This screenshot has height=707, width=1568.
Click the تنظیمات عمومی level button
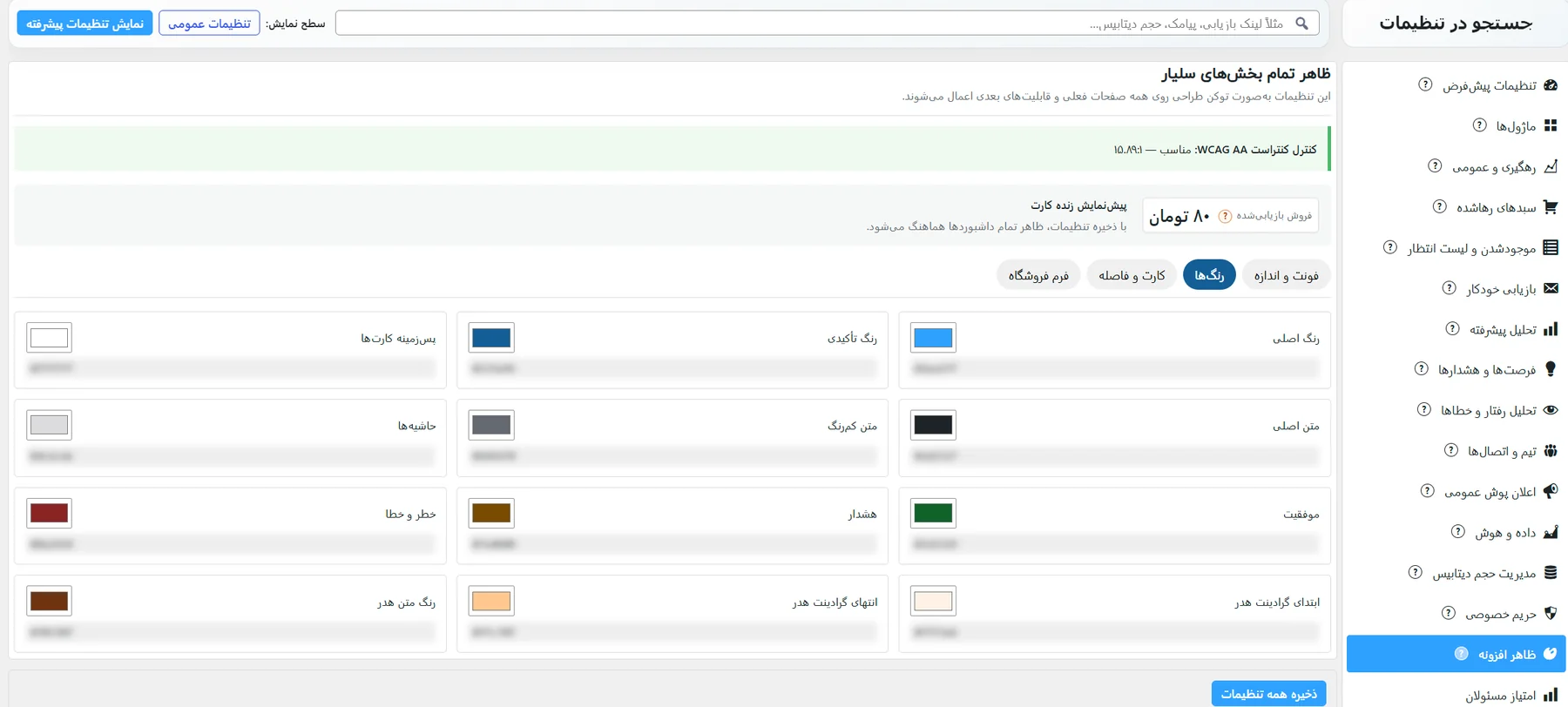click(209, 24)
